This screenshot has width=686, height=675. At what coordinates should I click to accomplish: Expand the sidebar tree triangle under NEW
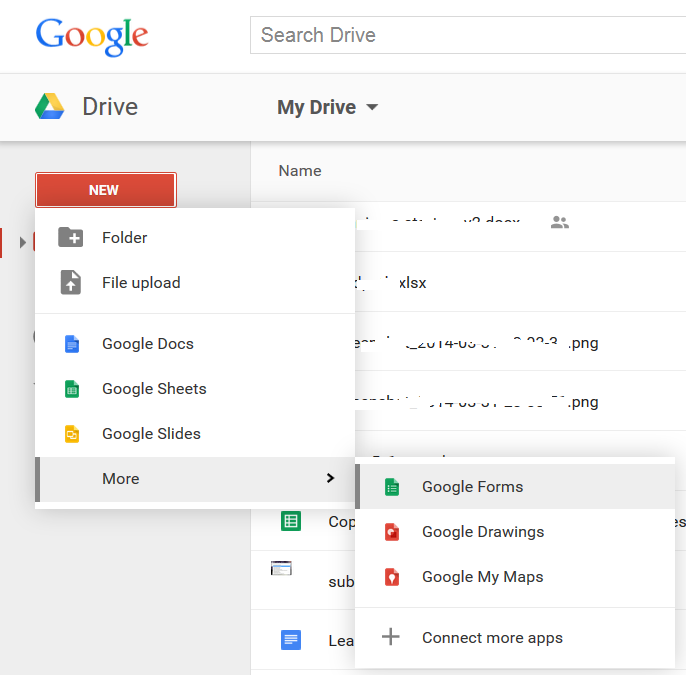[23, 242]
